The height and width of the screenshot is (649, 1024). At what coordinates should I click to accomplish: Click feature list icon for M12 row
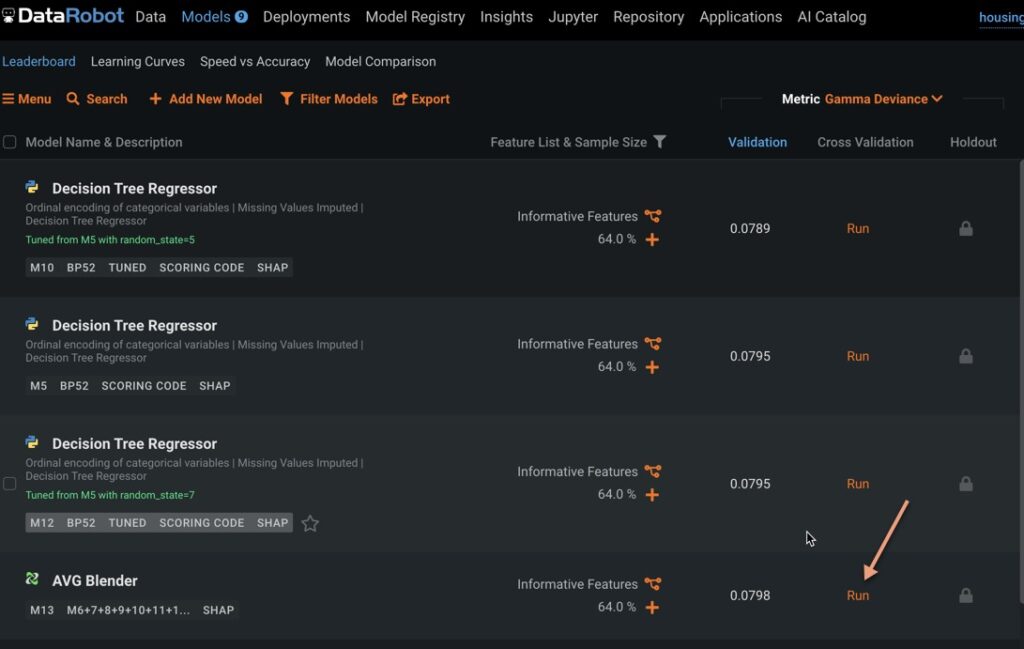point(652,471)
